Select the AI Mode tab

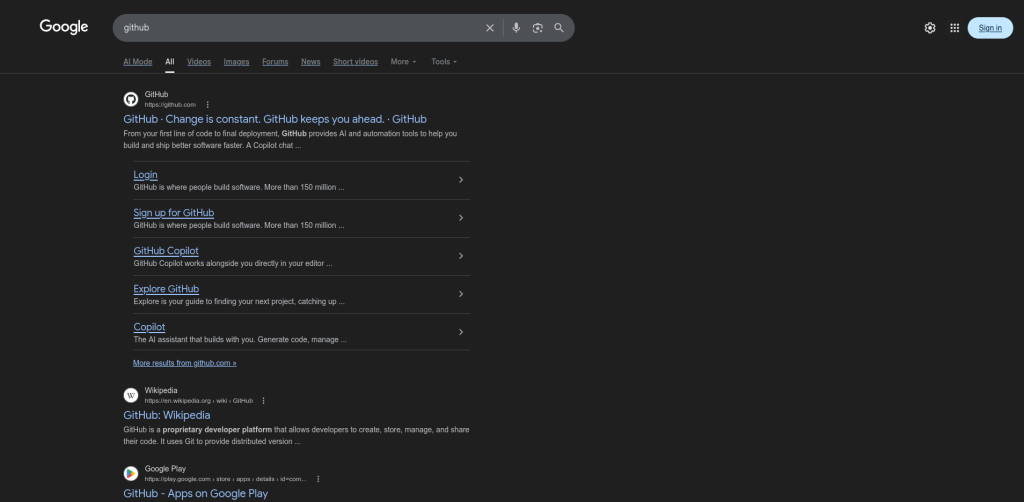pyautogui.click(x=138, y=62)
